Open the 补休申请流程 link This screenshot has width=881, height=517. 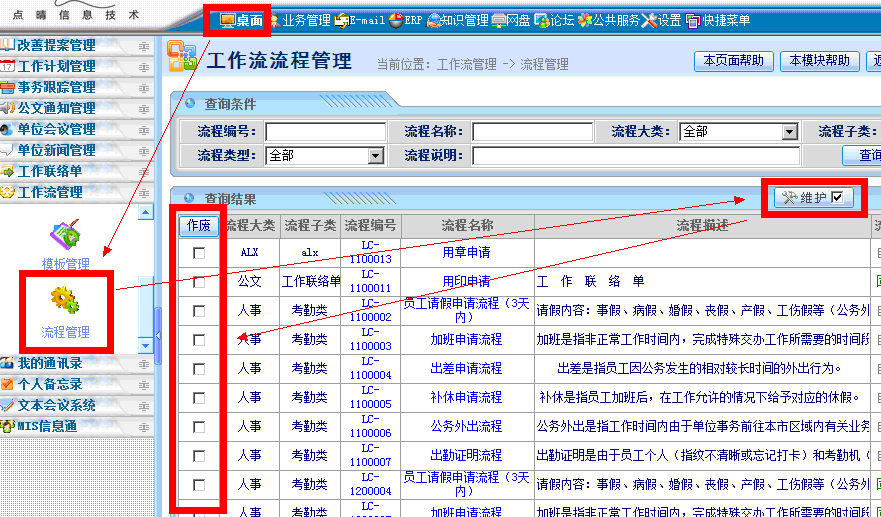[x=466, y=397]
